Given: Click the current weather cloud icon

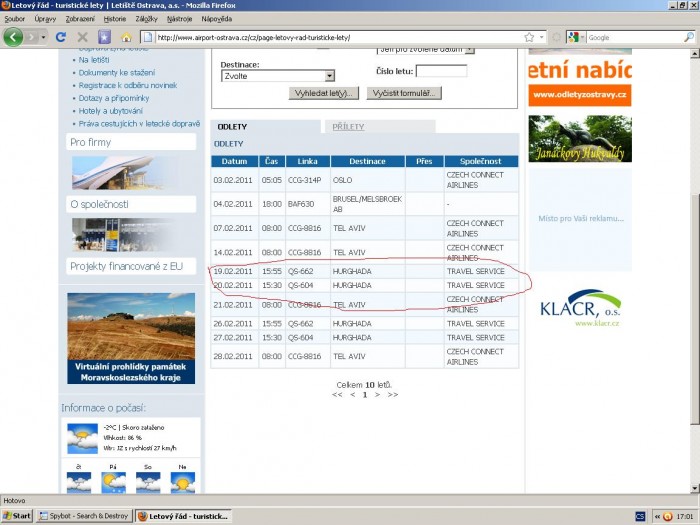Looking at the screenshot, I should (82, 437).
